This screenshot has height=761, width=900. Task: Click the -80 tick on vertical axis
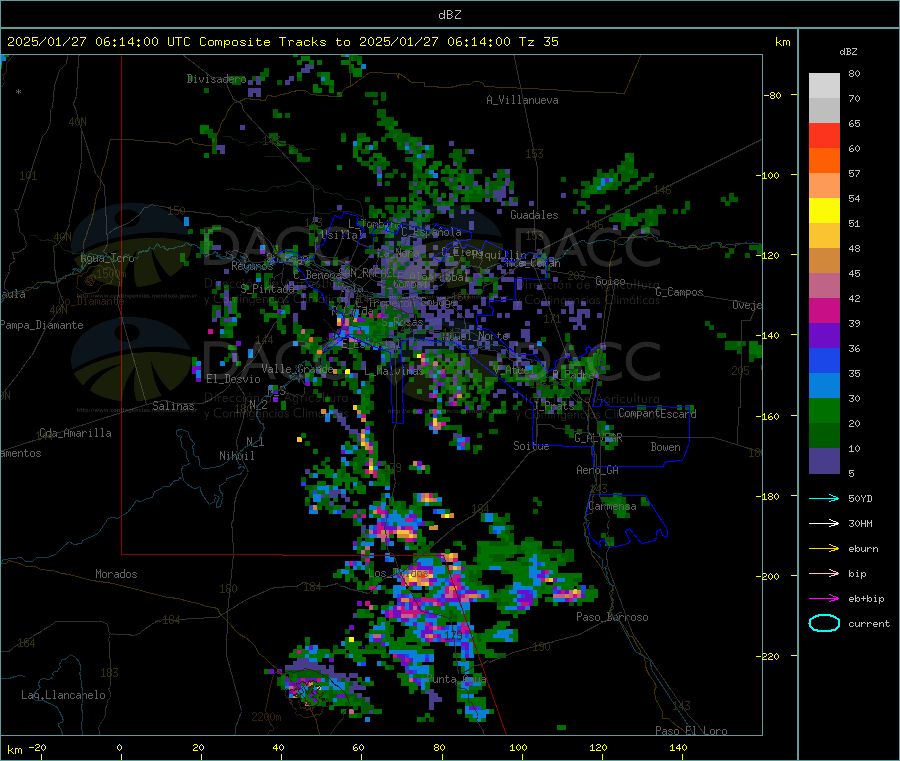point(773,95)
